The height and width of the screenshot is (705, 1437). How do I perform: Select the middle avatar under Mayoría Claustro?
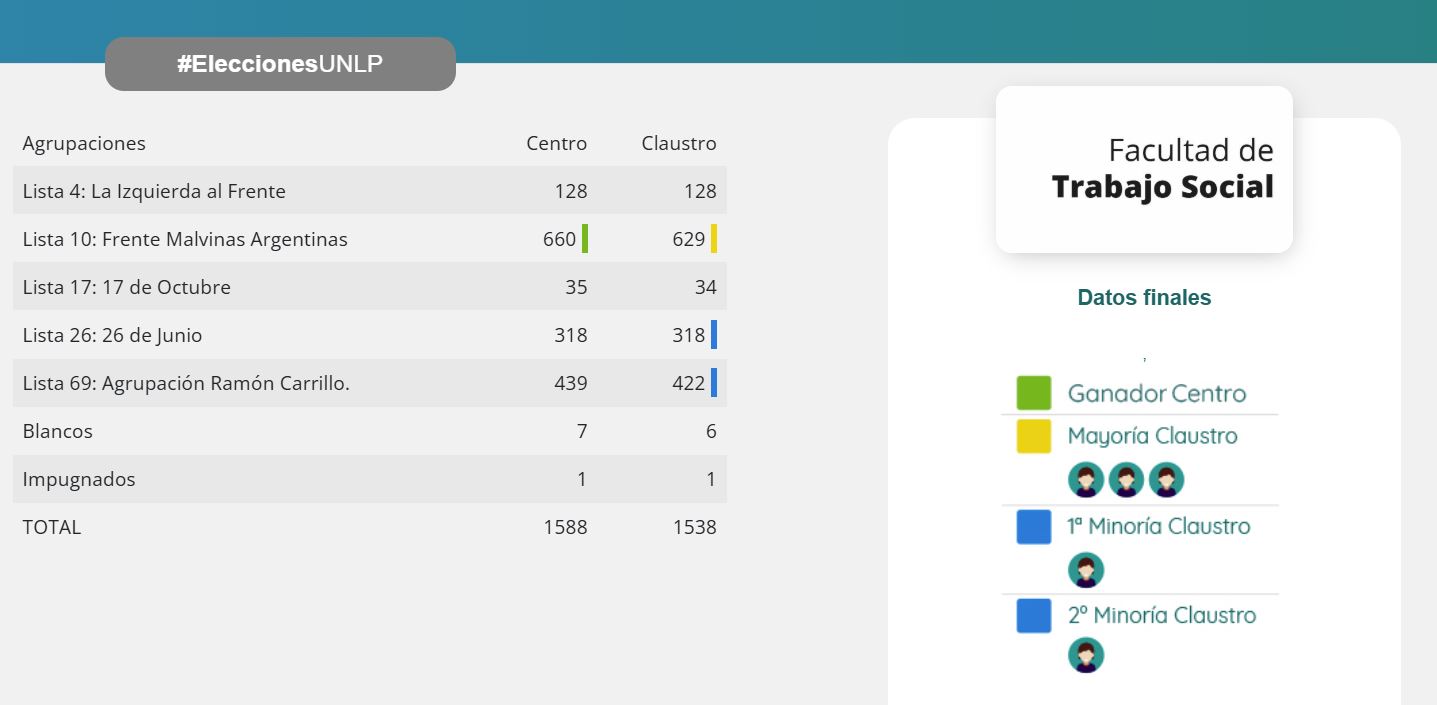(1126, 480)
